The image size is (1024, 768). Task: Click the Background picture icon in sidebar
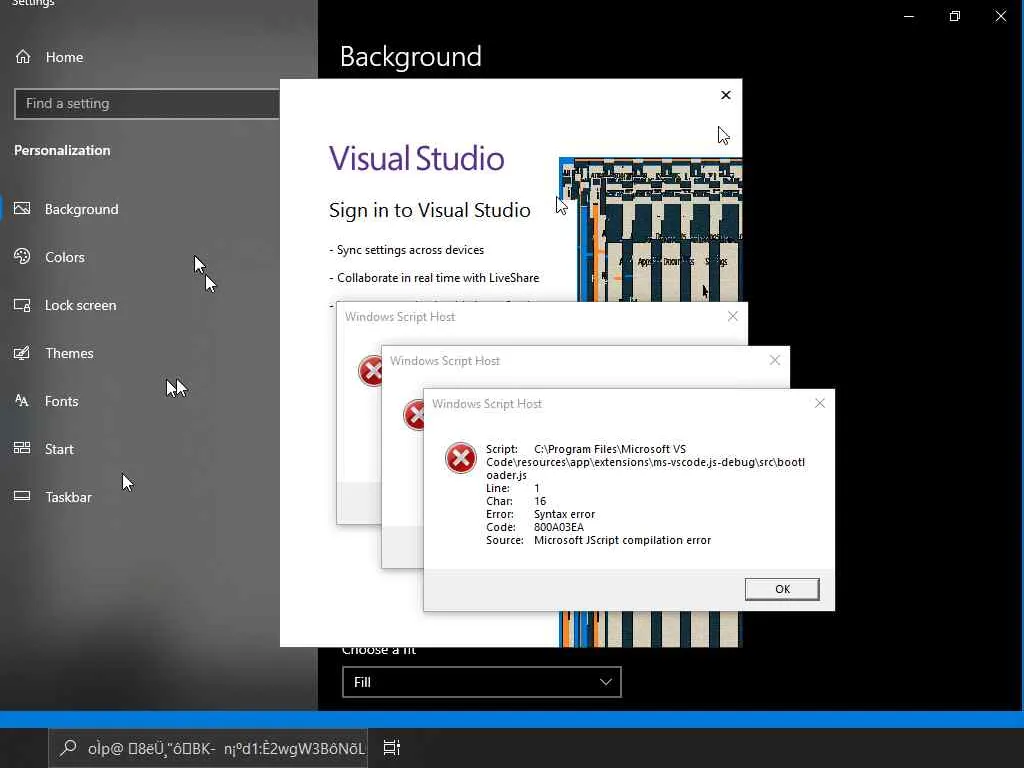point(22,208)
